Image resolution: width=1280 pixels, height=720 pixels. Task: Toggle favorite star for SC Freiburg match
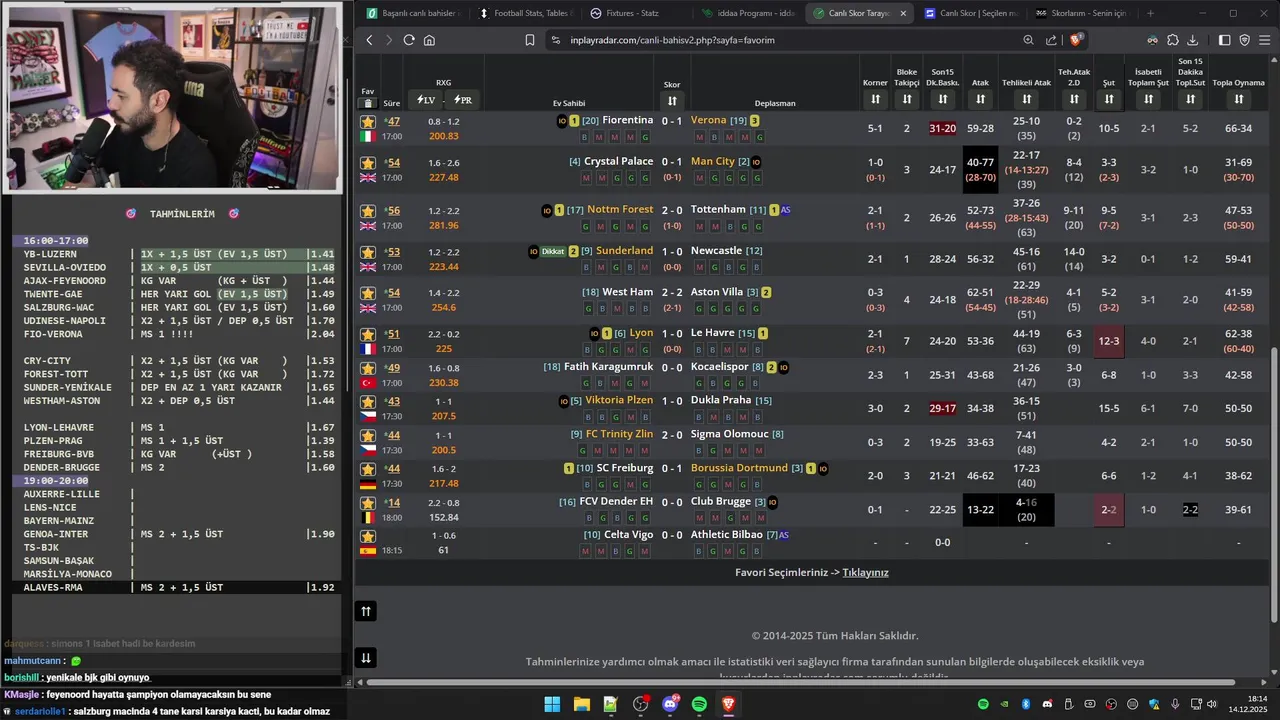coord(368,469)
